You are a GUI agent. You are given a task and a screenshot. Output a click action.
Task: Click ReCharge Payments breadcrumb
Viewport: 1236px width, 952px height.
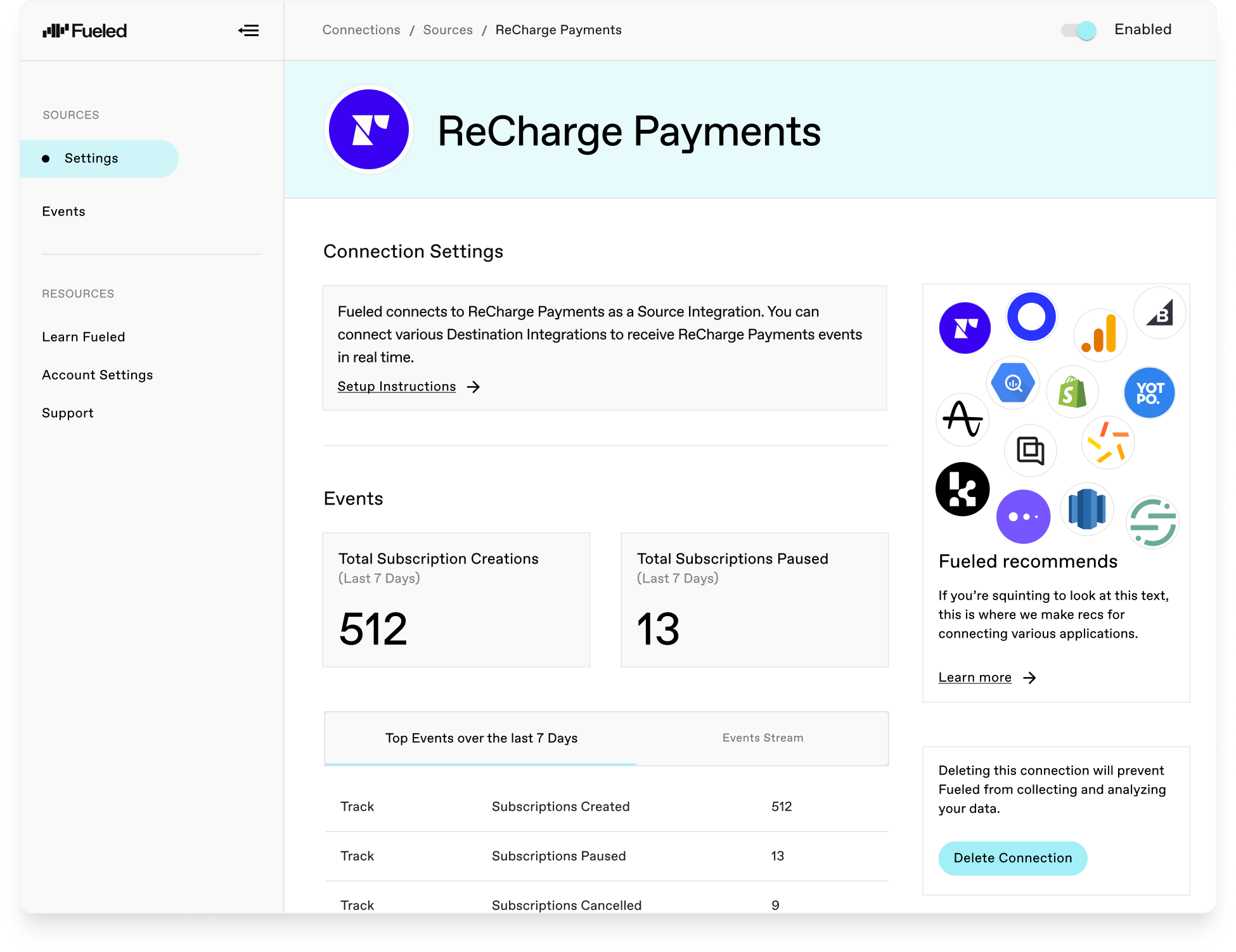[x=558, y=30]
